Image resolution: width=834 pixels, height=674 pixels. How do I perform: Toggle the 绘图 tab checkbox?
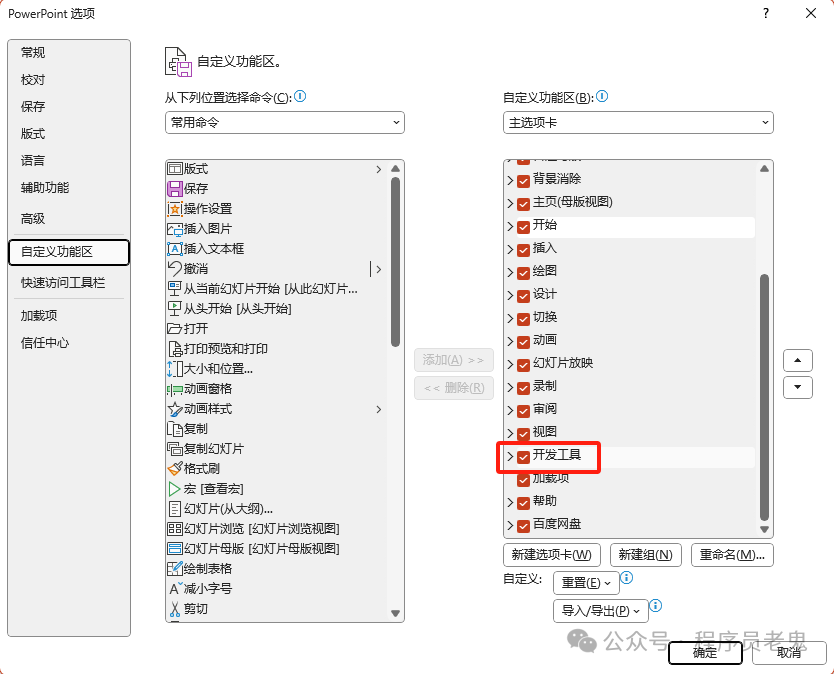pos(523,272)
